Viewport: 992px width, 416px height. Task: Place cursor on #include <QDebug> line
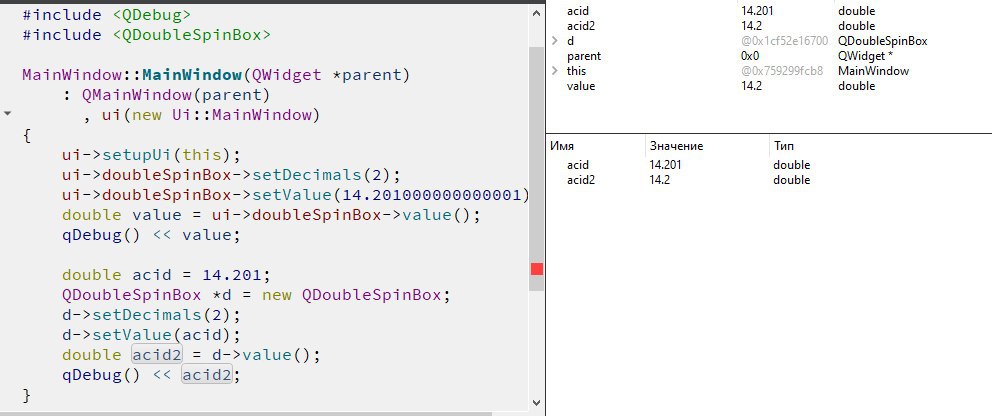click(106, 15)
